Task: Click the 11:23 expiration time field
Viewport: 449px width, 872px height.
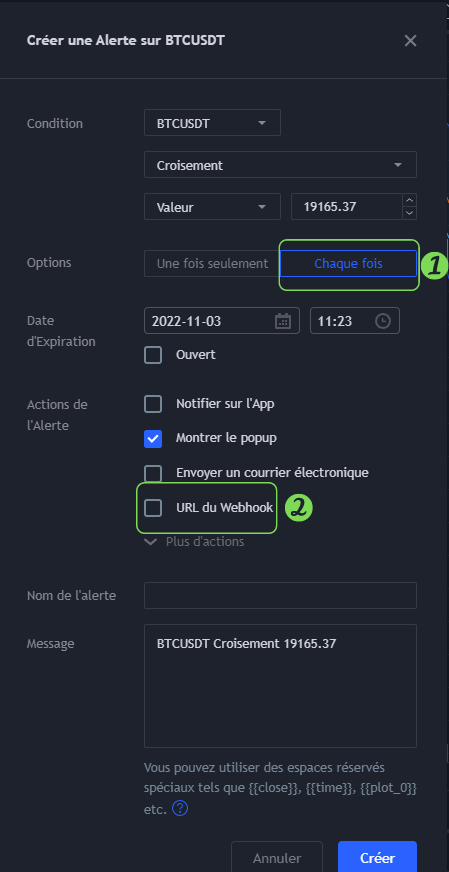Action: tap(354, 321)
